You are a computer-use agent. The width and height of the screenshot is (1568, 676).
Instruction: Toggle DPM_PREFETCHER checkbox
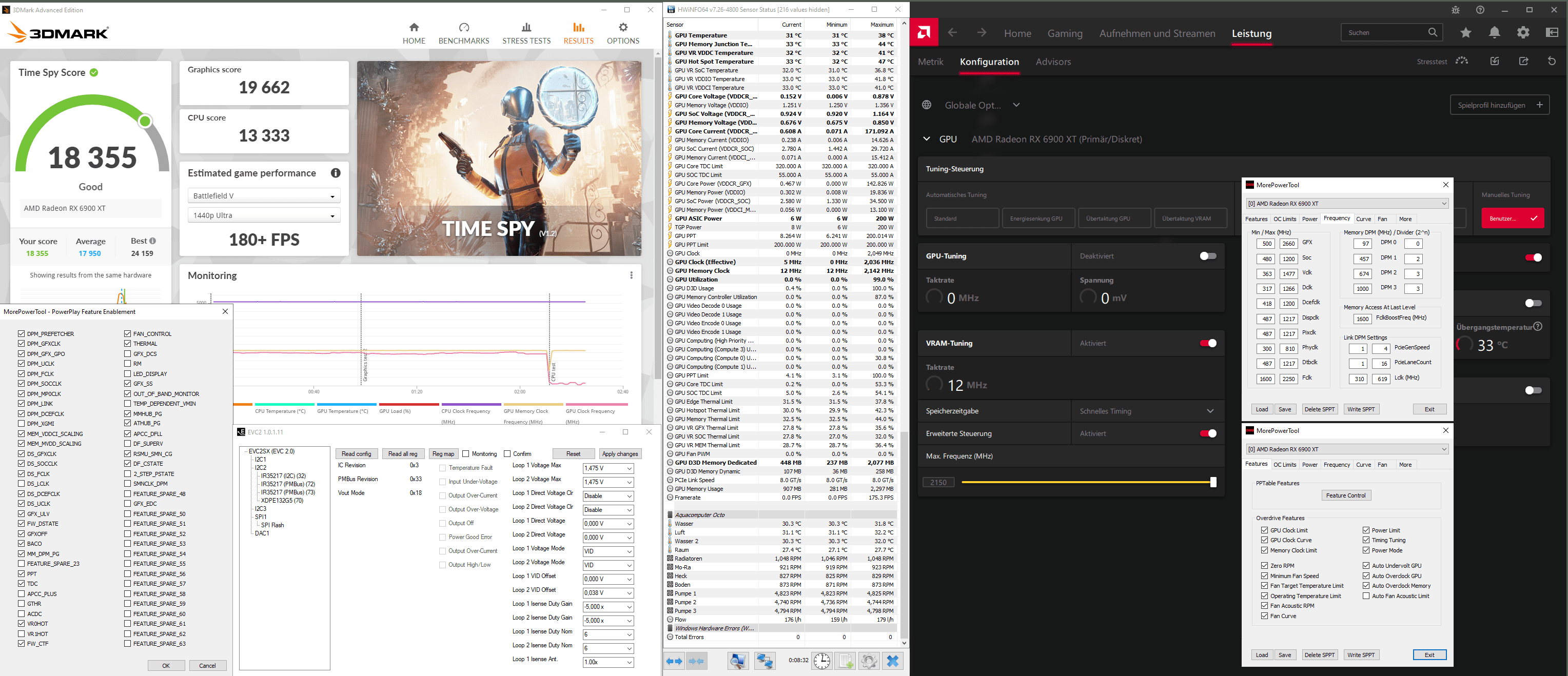pos(22,333)
